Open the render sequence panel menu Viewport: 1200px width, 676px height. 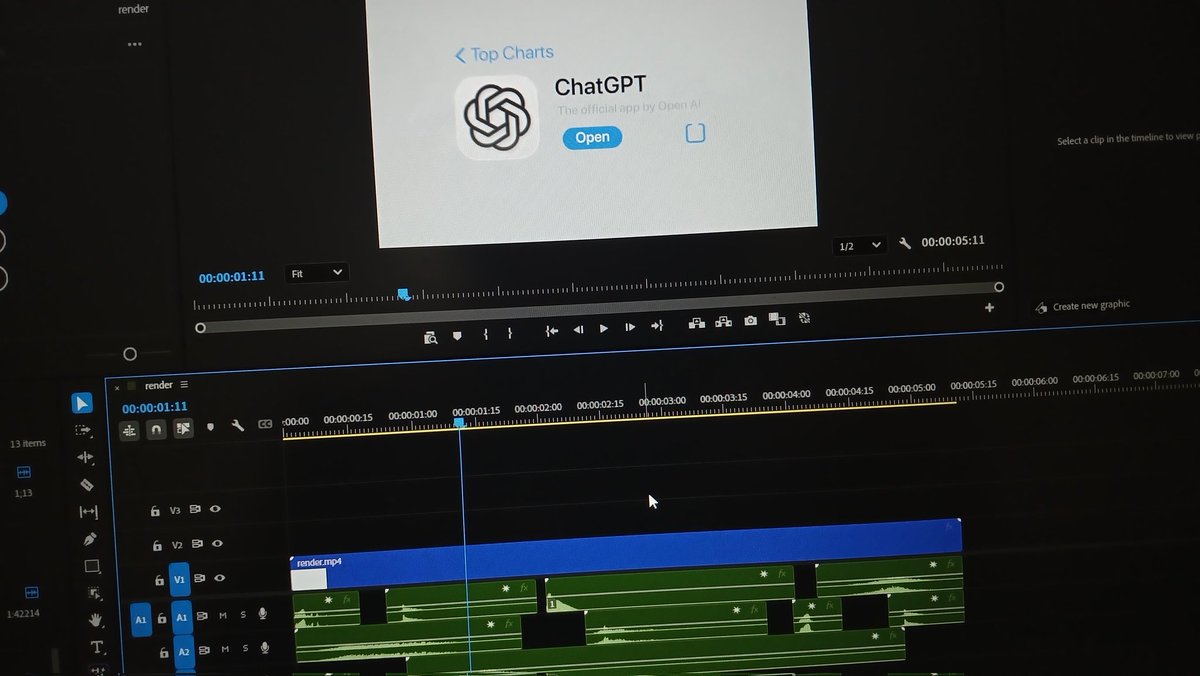[x=184, y=384]
